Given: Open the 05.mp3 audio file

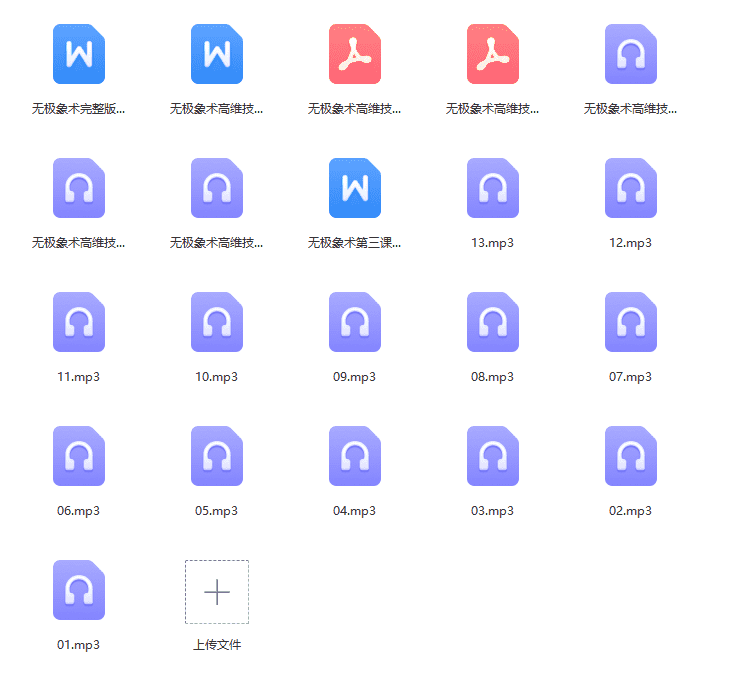Looking at the screenshot, I should coord(217,456).
